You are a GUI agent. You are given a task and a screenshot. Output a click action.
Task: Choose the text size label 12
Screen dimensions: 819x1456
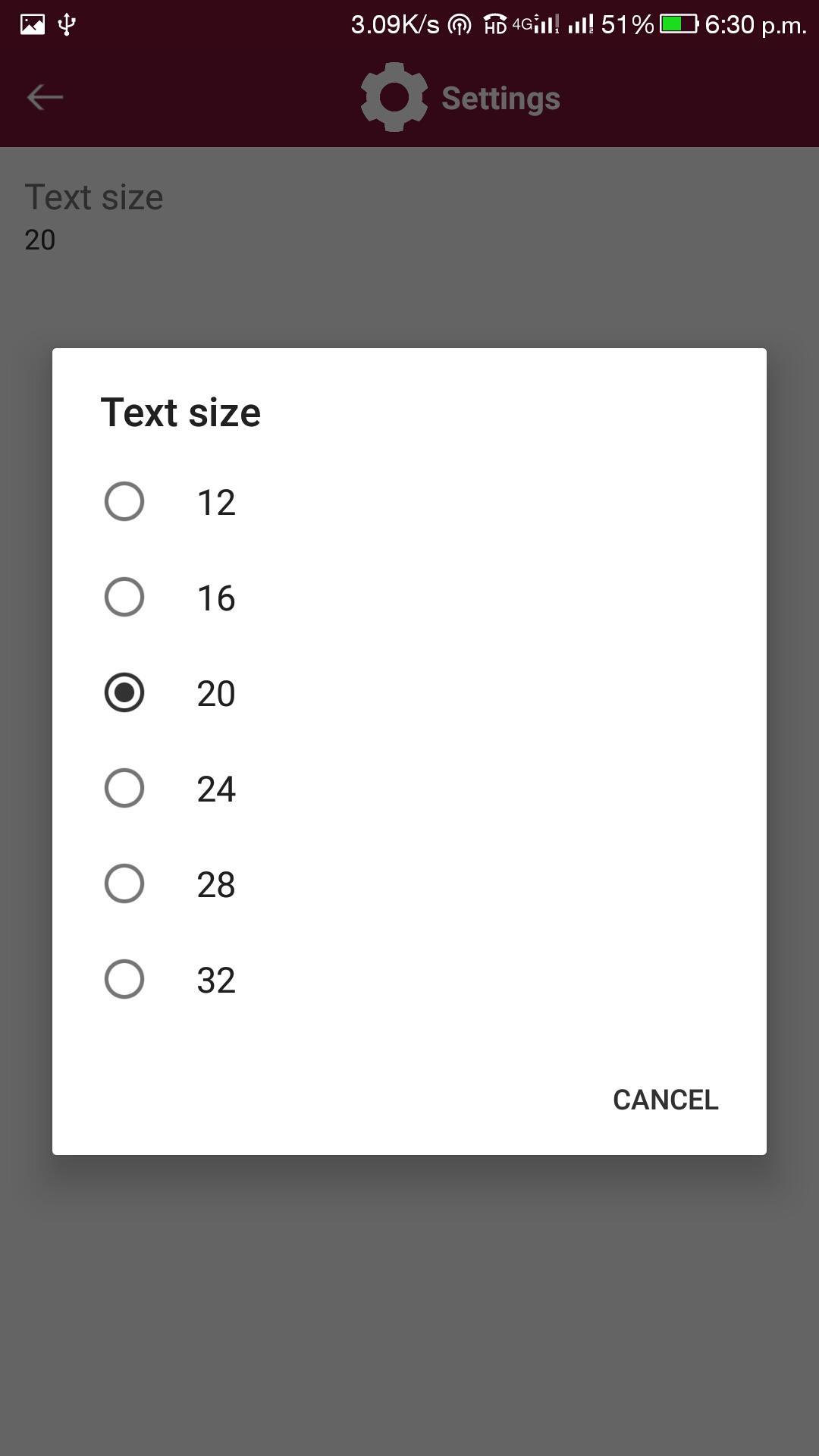tap(216, 503)
